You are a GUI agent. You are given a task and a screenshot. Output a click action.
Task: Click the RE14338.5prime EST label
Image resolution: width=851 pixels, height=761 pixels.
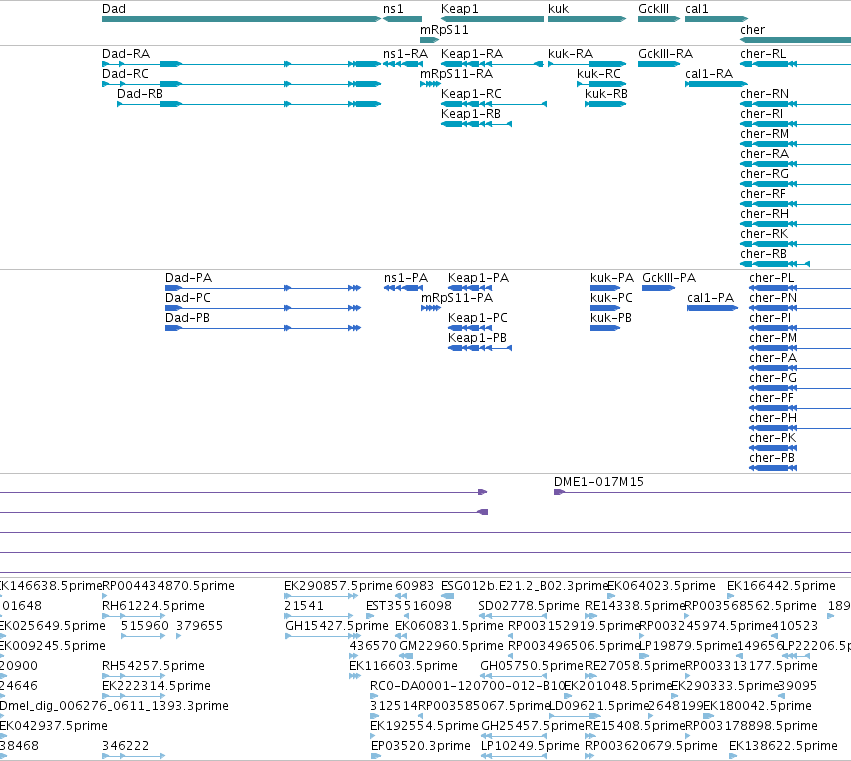pyautogui.click(x=635, y=606)
